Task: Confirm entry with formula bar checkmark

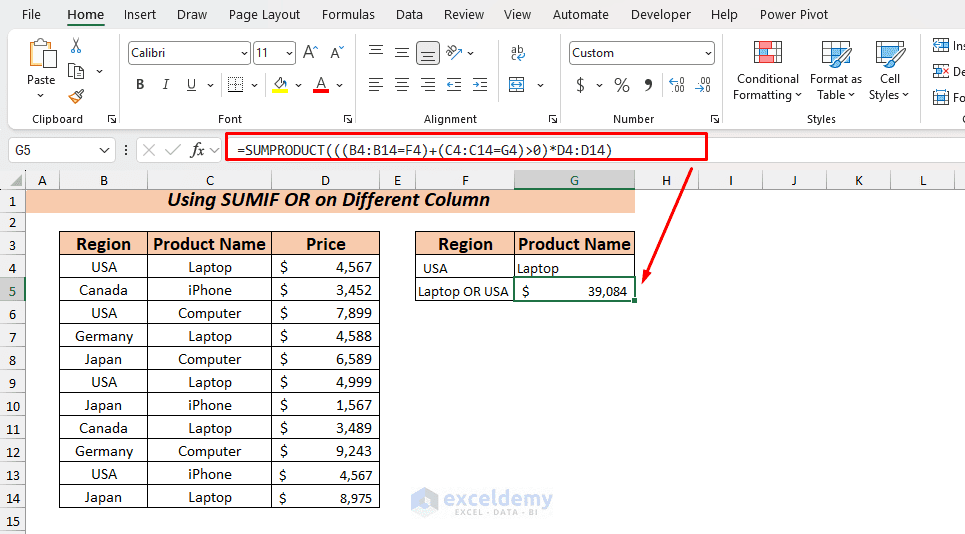Action: [x=173, y=150]
